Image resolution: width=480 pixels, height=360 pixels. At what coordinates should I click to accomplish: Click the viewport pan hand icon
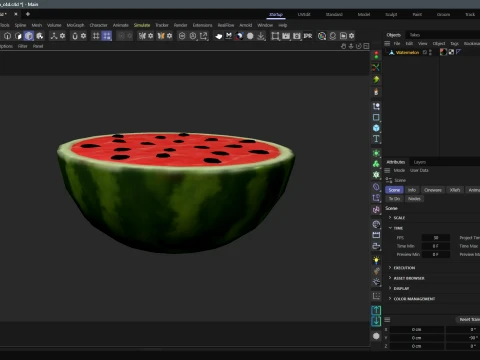click(344, 46)
